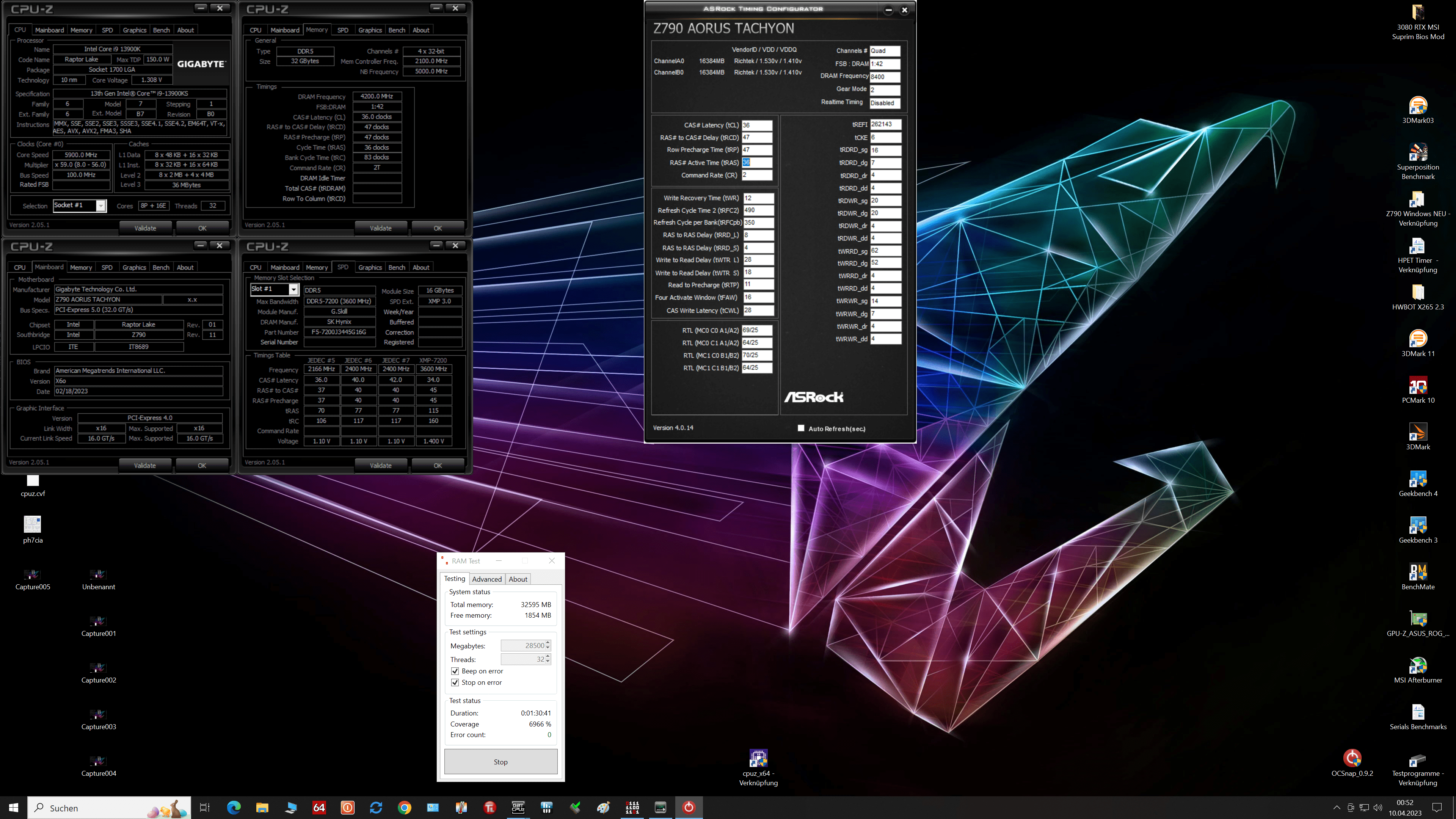This screenshot has width=1456, height=819.
Task: Open Google Chrome from the taskbar
Action: 404,808
